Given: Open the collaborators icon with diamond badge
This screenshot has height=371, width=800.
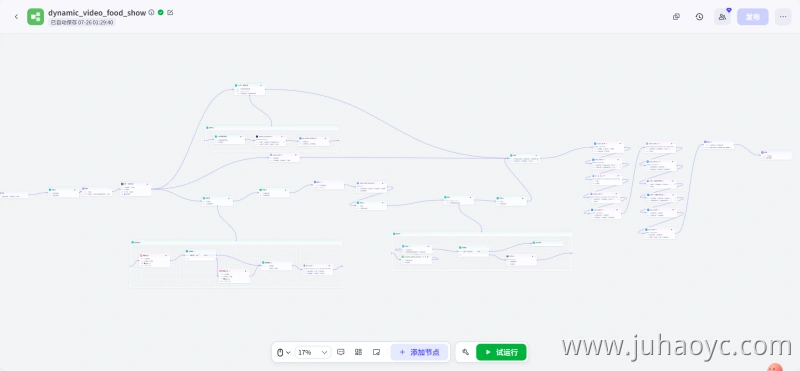Looking at the screenshot, I should pos(722,17).
